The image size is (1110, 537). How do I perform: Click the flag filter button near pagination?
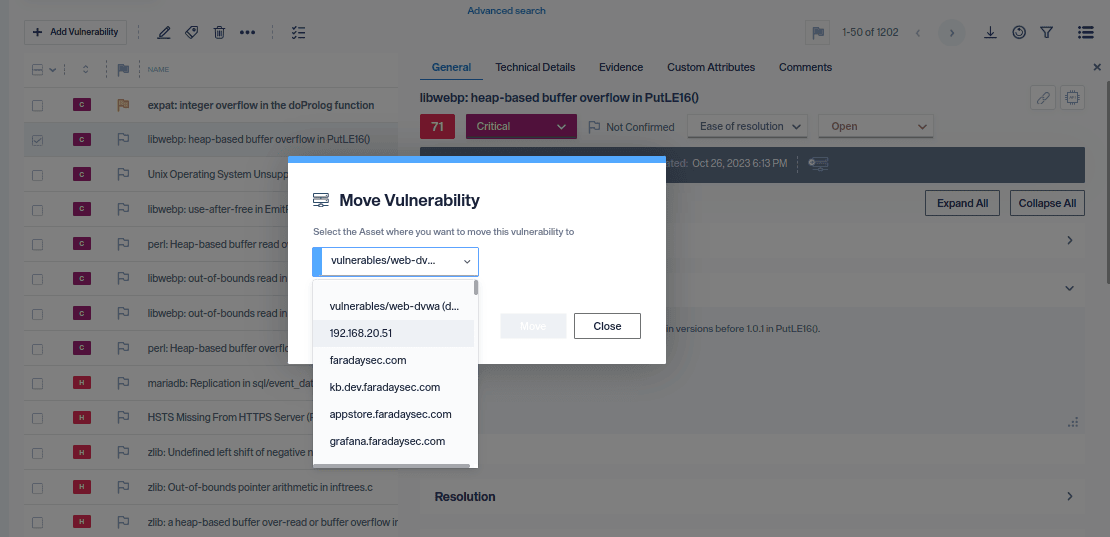point(818,32)
